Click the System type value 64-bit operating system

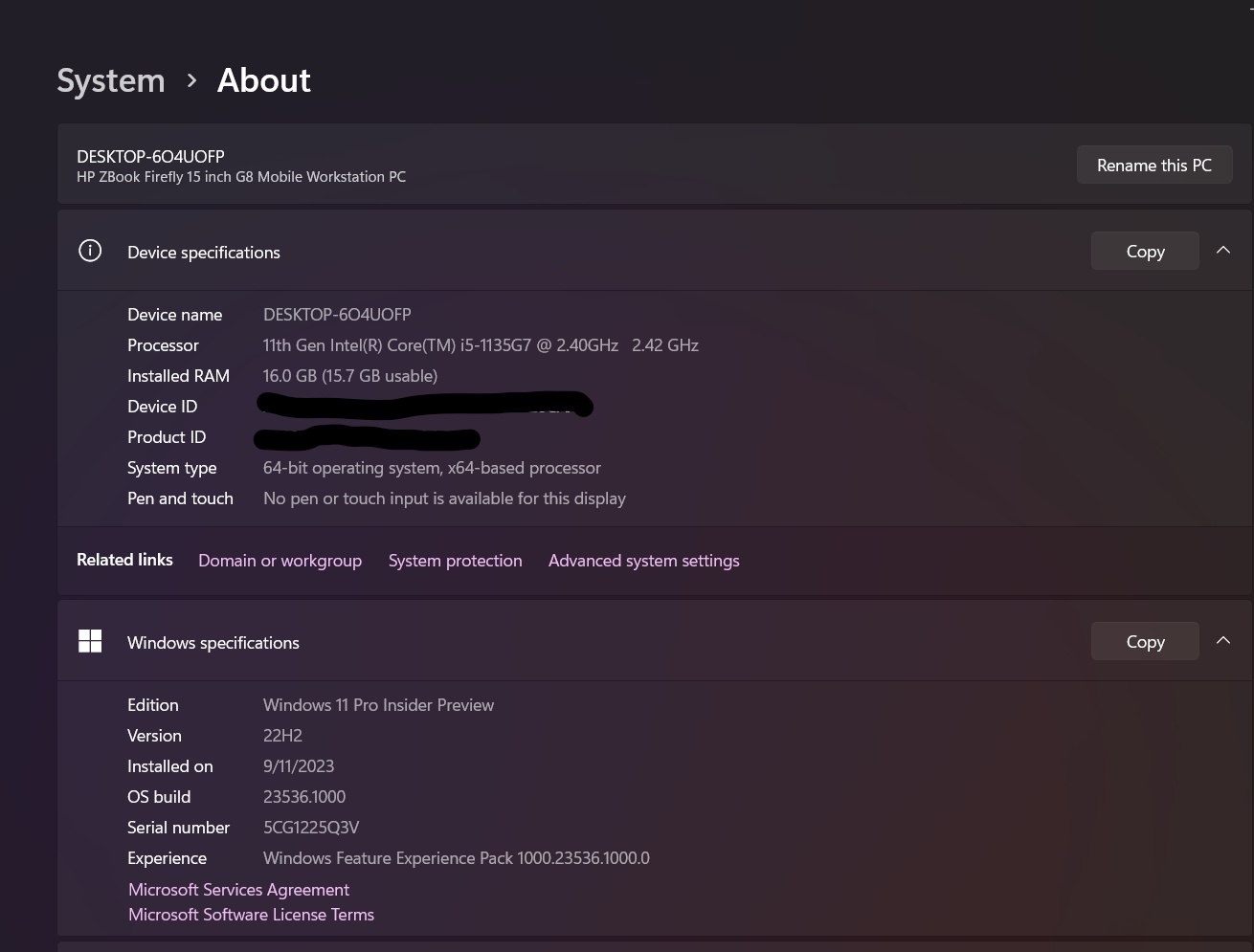[x=432, y=468]
